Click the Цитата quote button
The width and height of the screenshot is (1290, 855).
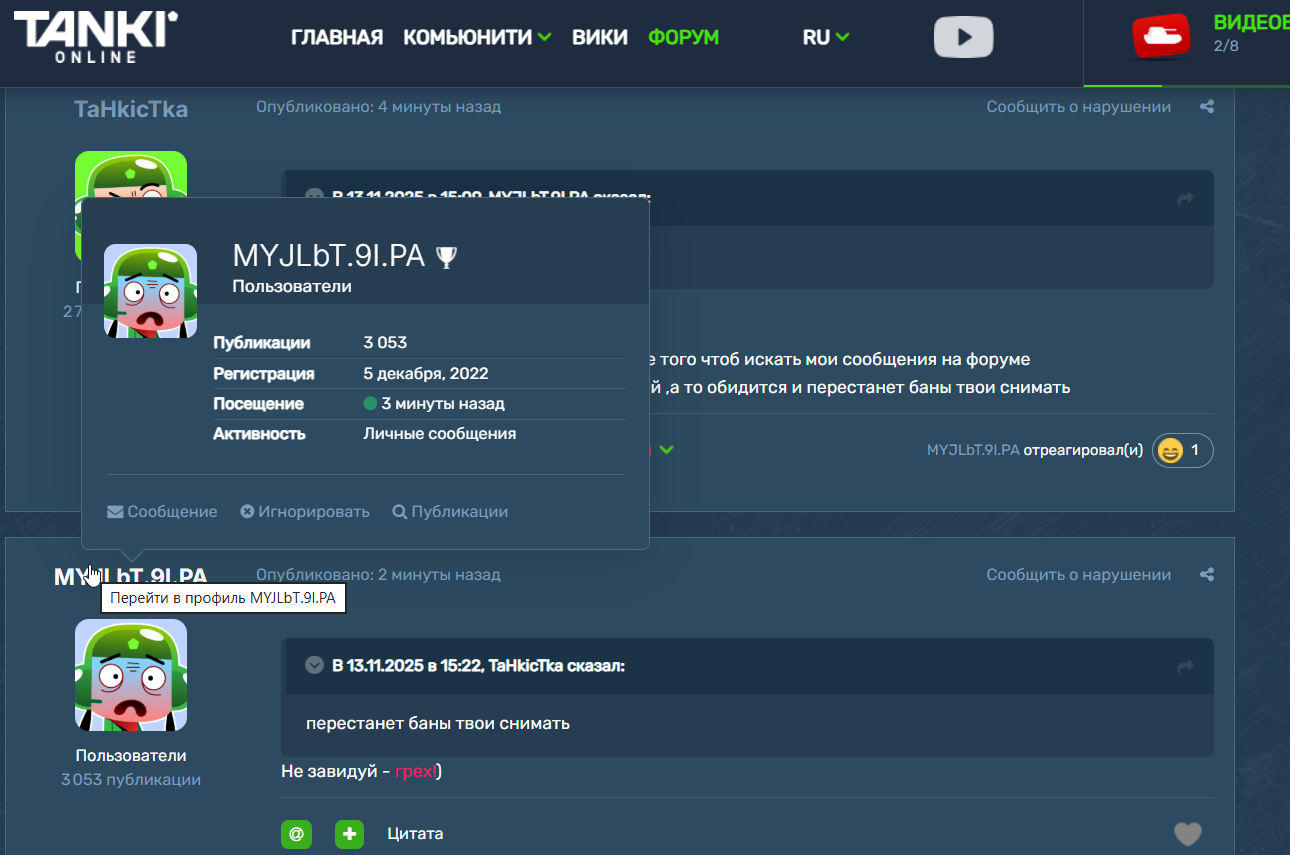(415, 834)
